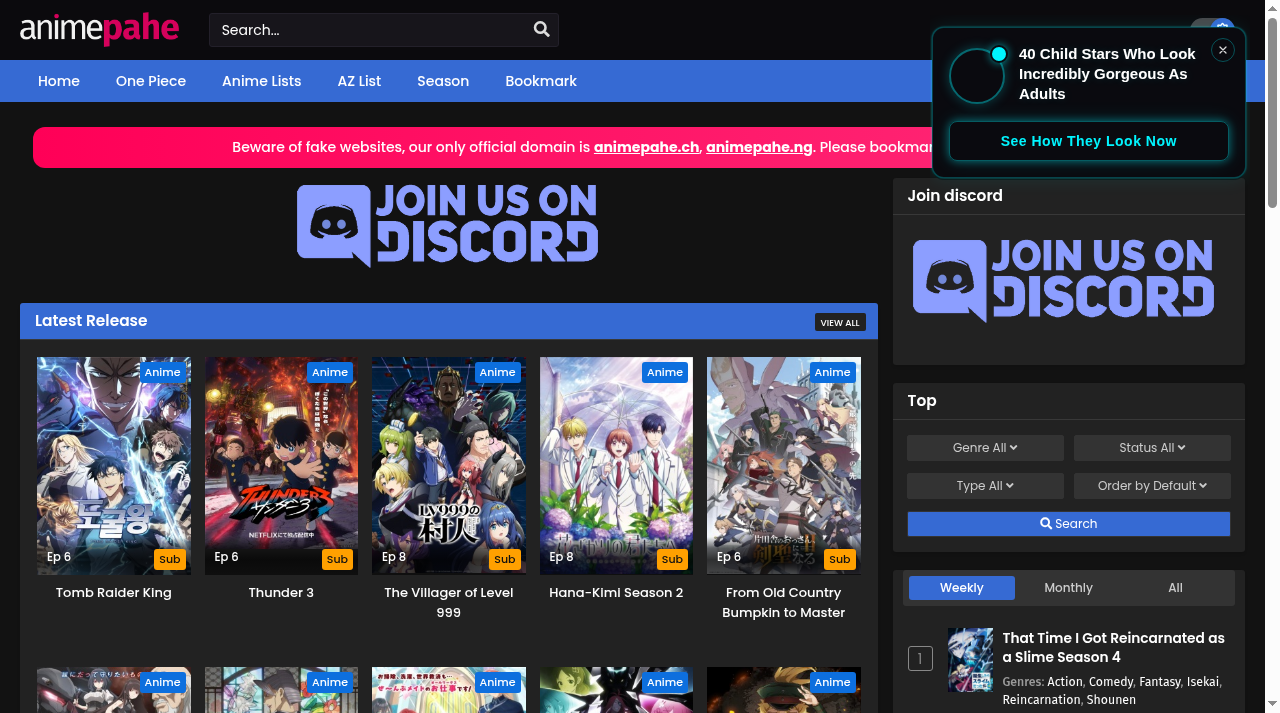Click the search magnifier icon in header
Image resolution: width=1280 pixels, height=713 pixels.
pyautogui.click(x=541, y=30)
